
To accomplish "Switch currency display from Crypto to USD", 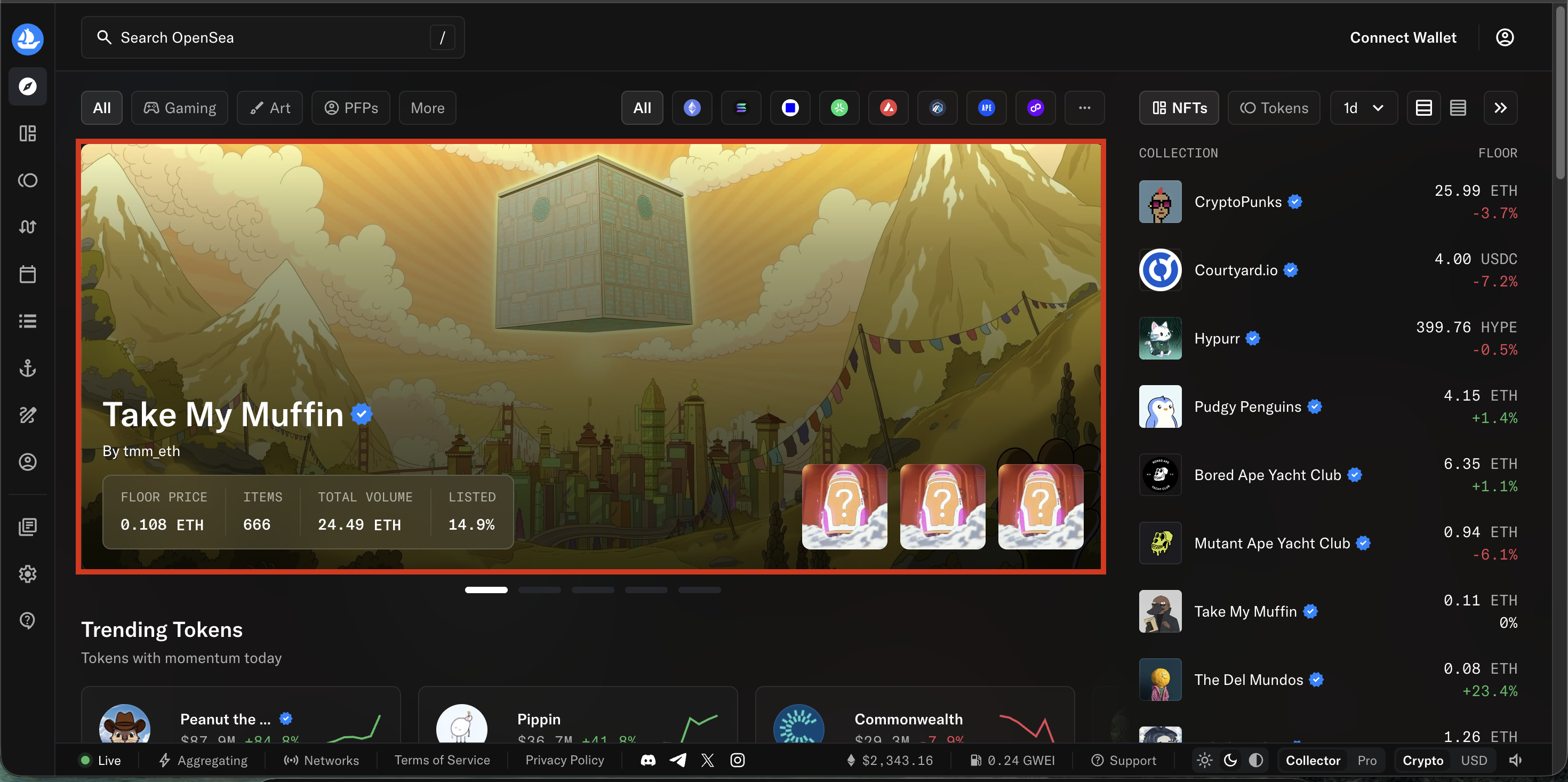I will click(1474, 760).
